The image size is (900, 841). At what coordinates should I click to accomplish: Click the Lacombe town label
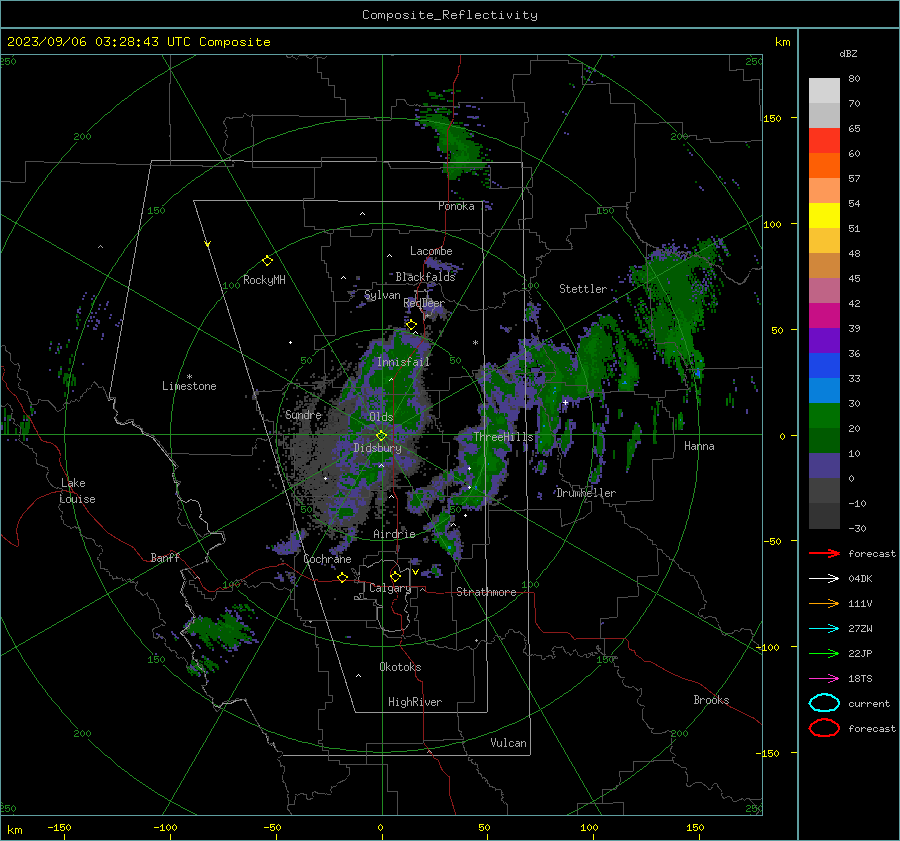[x=431, y=251]
